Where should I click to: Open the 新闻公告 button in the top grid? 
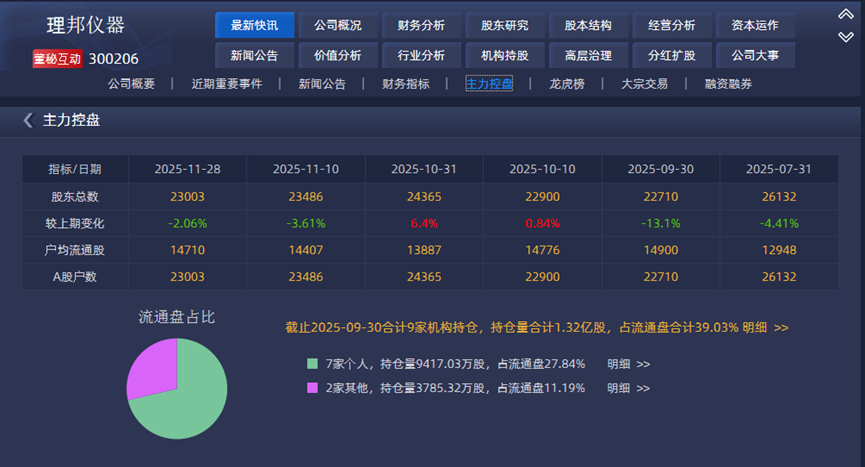tap(254, 56)
